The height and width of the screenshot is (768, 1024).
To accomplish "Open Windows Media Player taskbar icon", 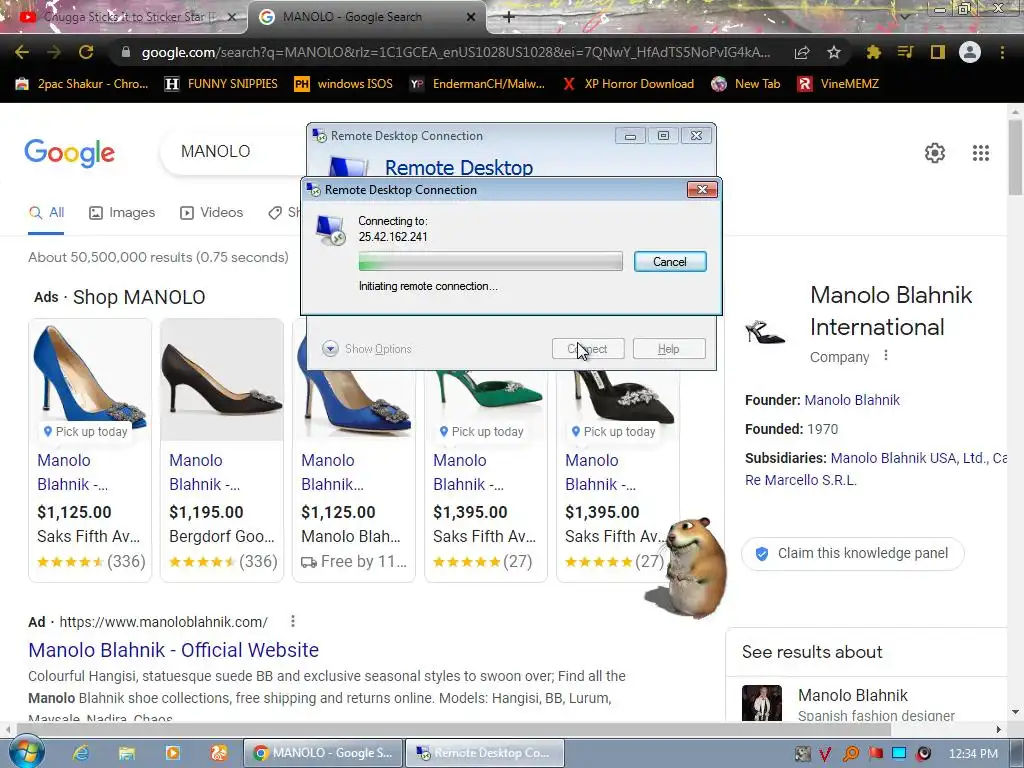I will pos(172,753).
